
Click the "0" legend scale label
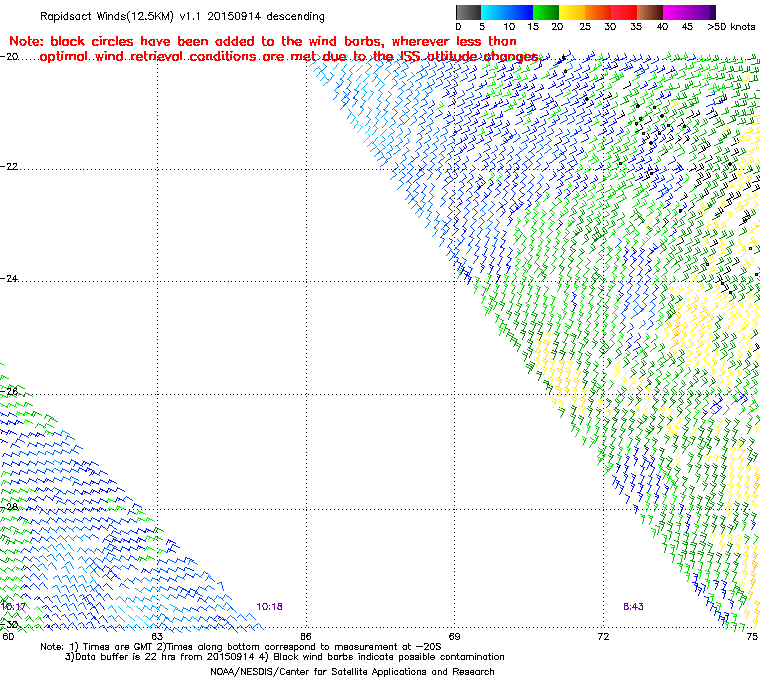pos(459,27)
